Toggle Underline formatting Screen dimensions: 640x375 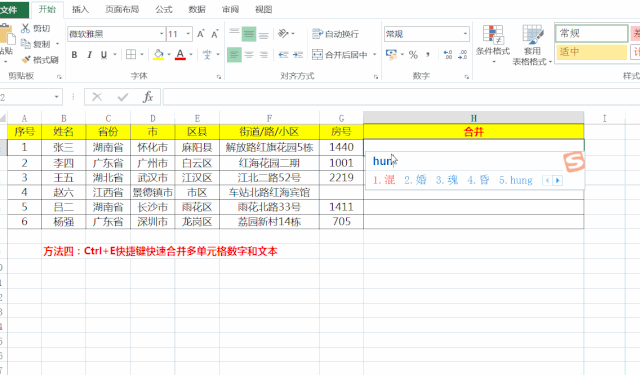[x=104, y=54]
